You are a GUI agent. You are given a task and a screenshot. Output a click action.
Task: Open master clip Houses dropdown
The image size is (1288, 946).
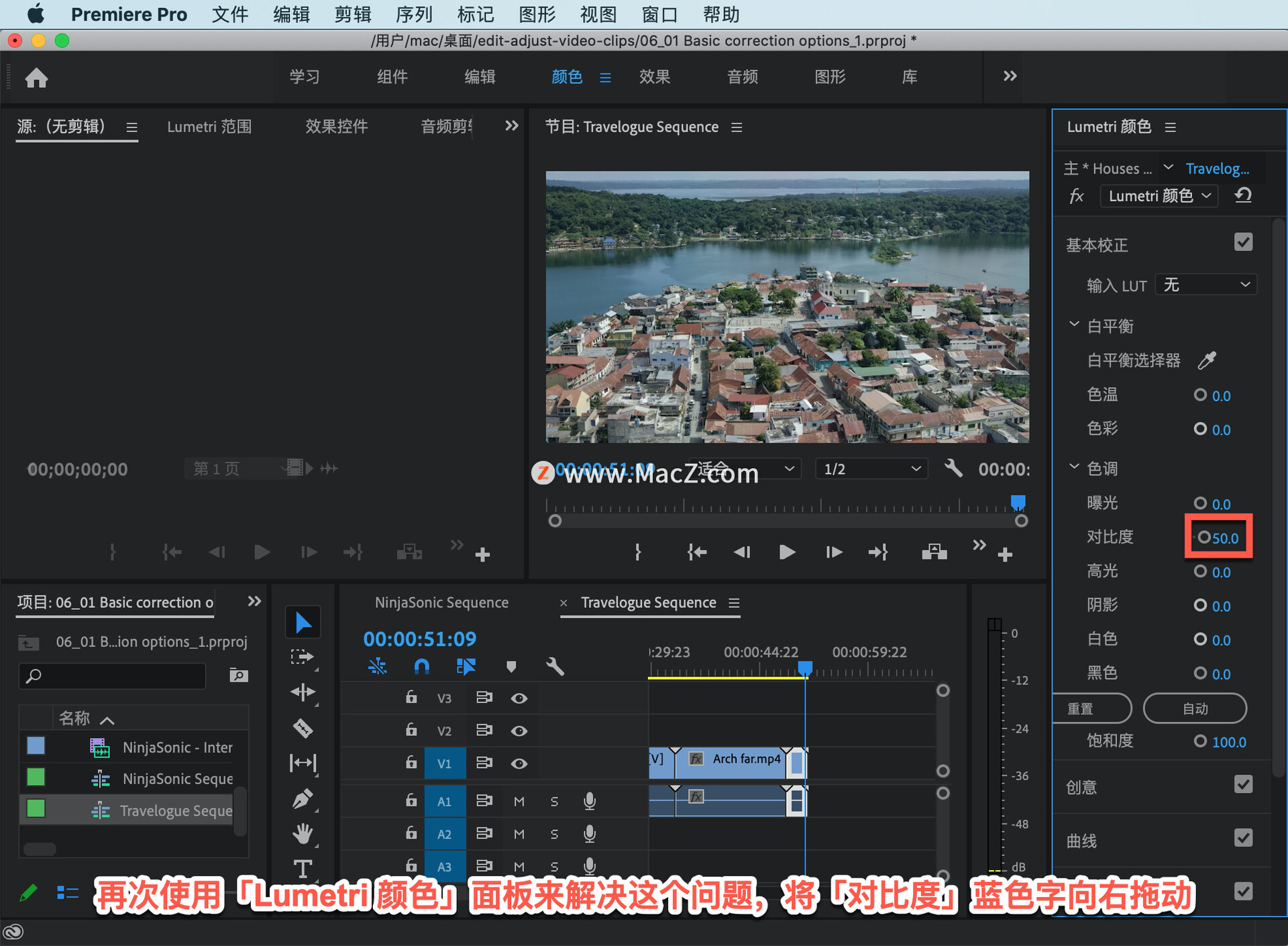(x=1168, y=166)
